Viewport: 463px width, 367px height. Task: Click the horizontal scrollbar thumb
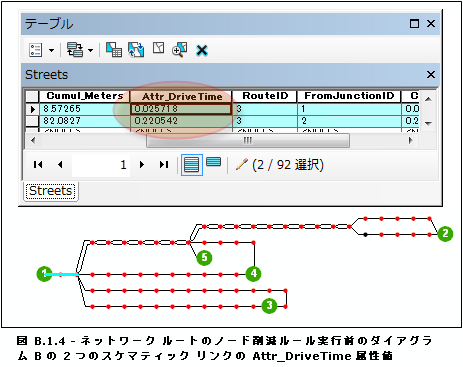coord(248,140)
